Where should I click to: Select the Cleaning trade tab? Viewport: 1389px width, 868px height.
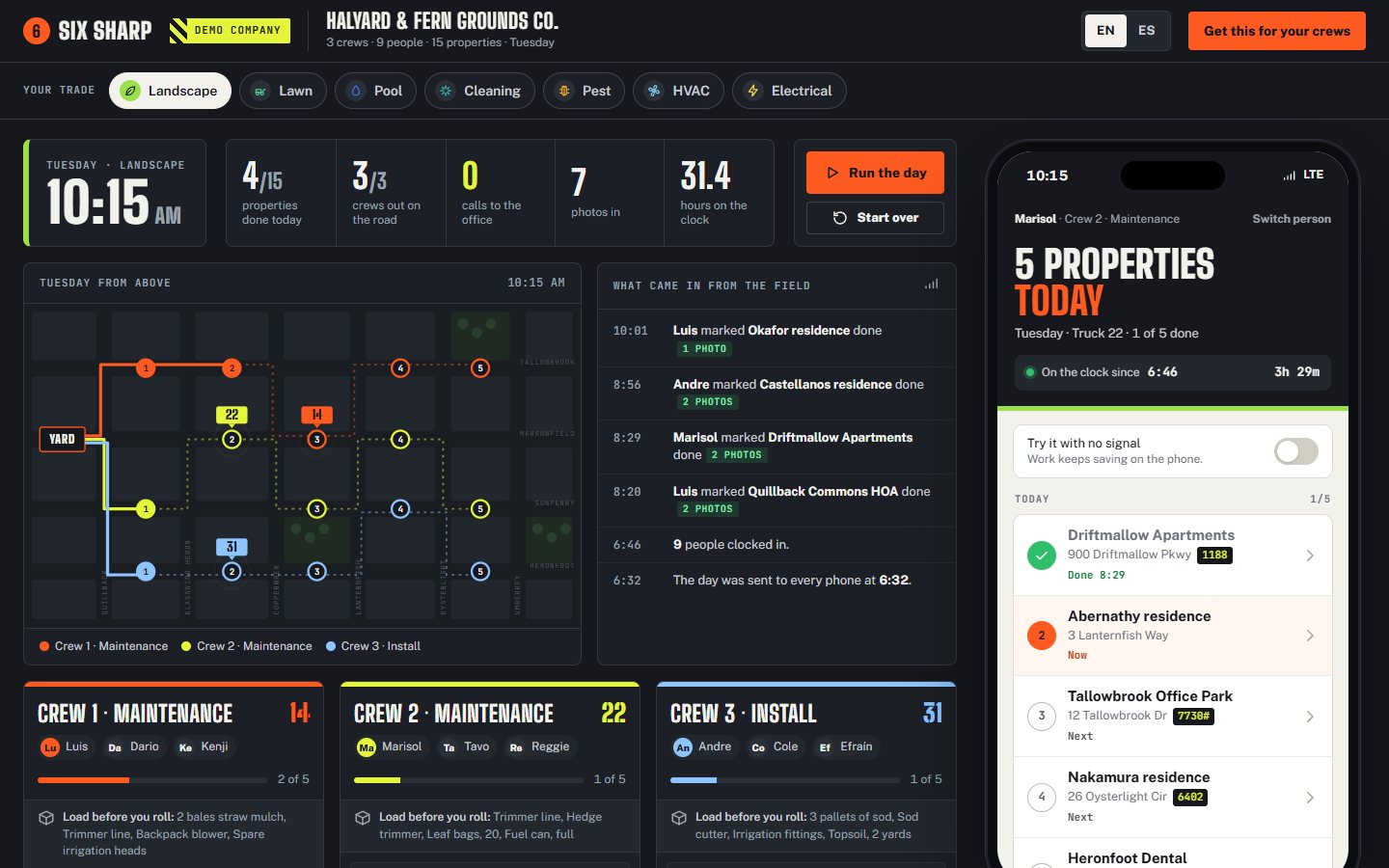pyautogui.click(x=479, y=91)
